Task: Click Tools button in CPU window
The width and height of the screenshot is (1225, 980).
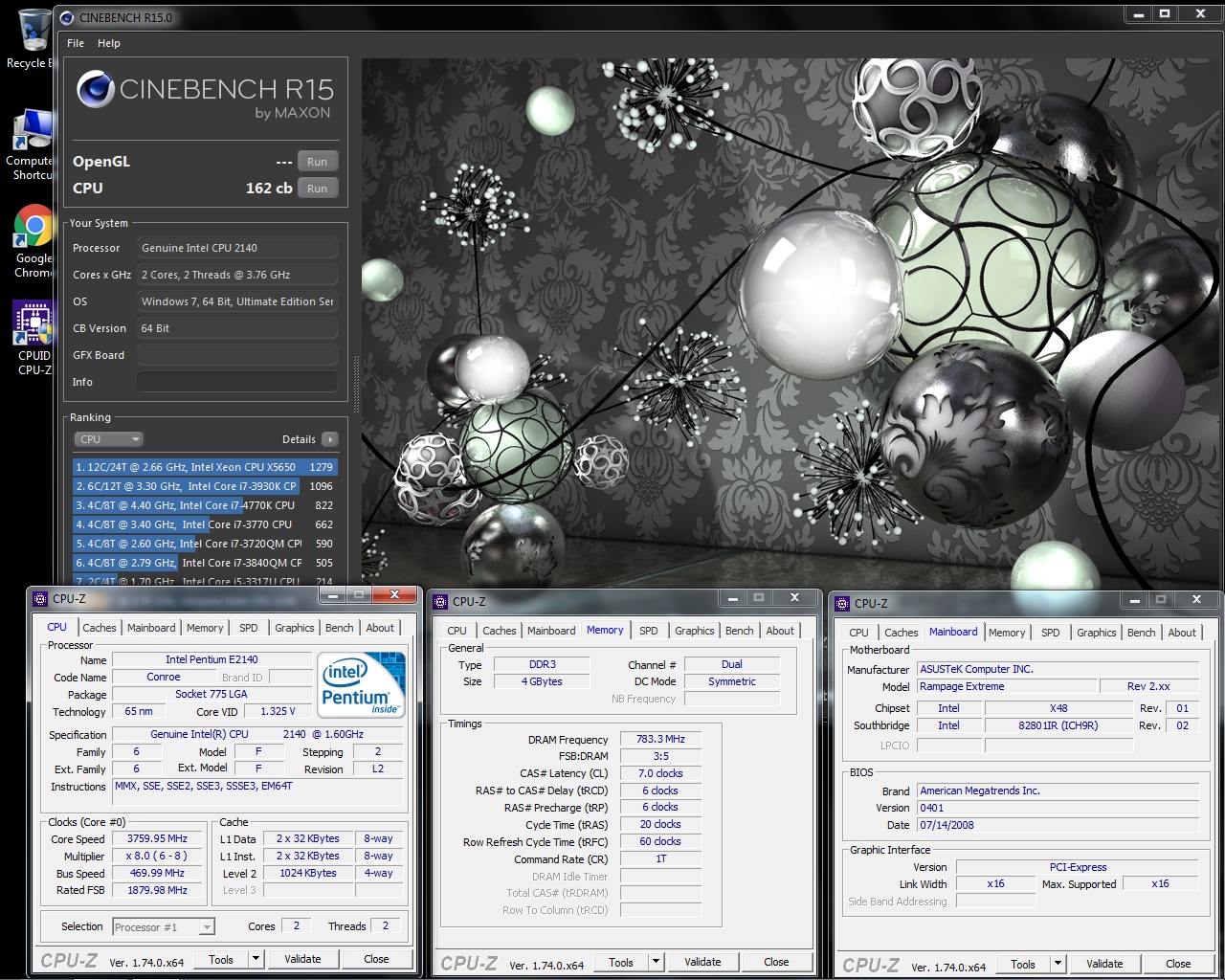Action: pyautogui.click(x=221, y=959)
